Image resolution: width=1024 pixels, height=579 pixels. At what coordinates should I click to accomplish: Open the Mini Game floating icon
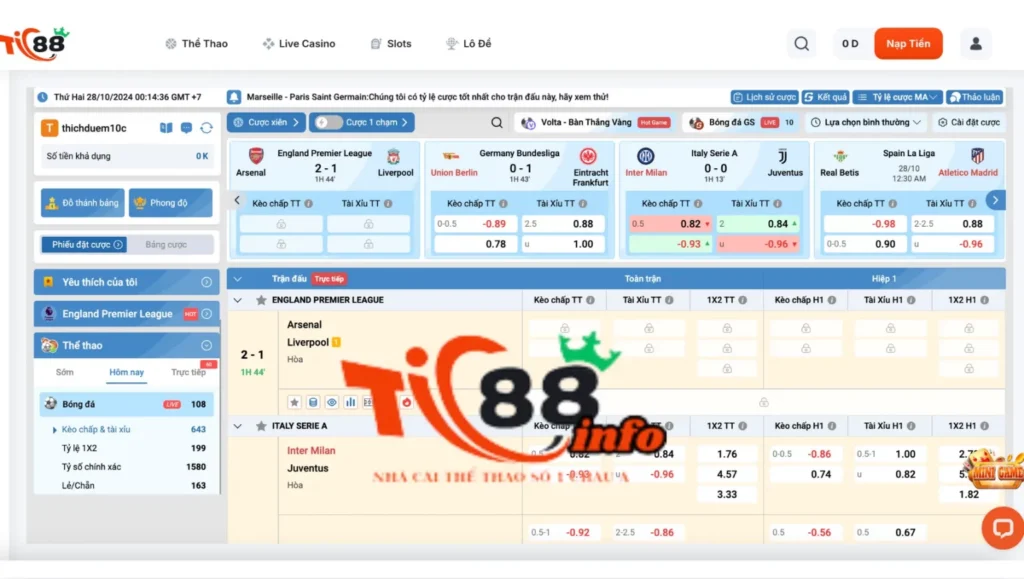click(995, 469)
